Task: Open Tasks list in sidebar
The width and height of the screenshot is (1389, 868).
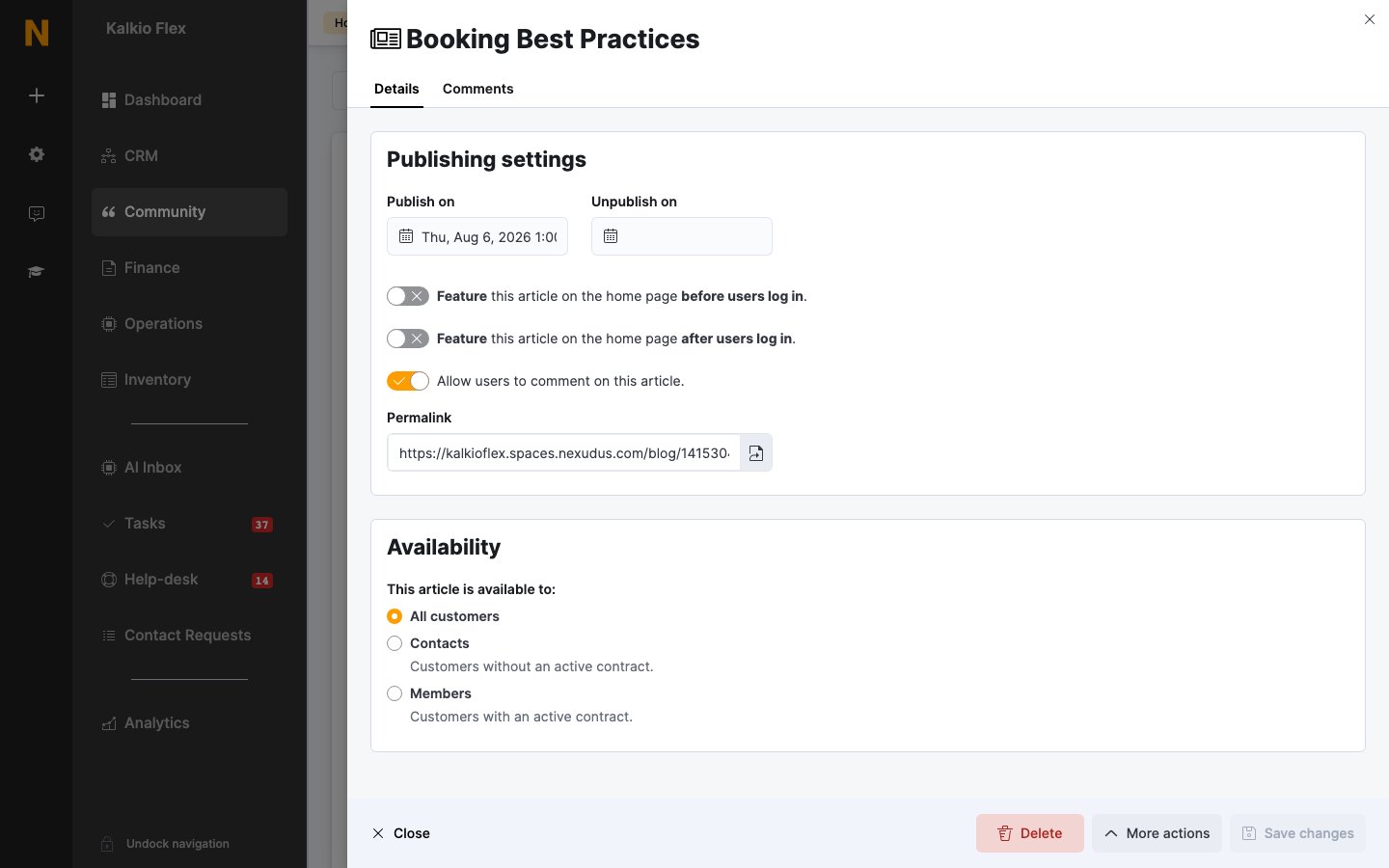Action: [189, 524]
